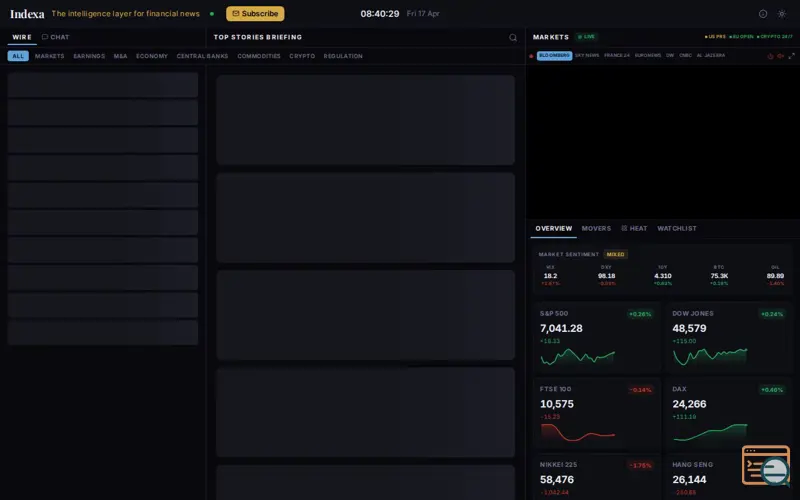
Task: Click the 10Y value 4.310
Action: (x=663, y=276)
